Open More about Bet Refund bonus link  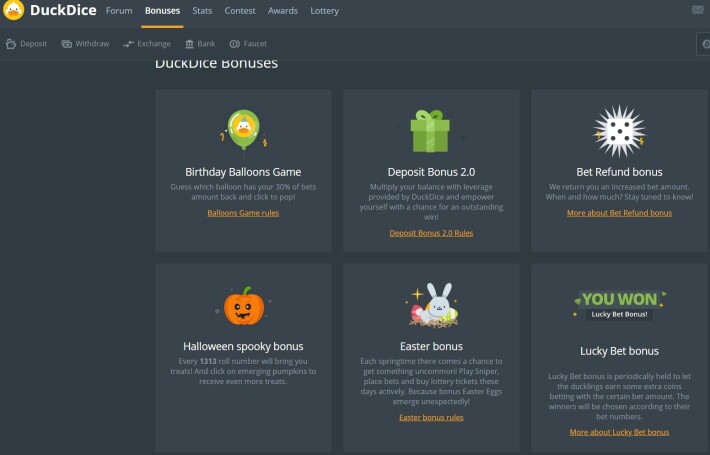tap(619, 213)
